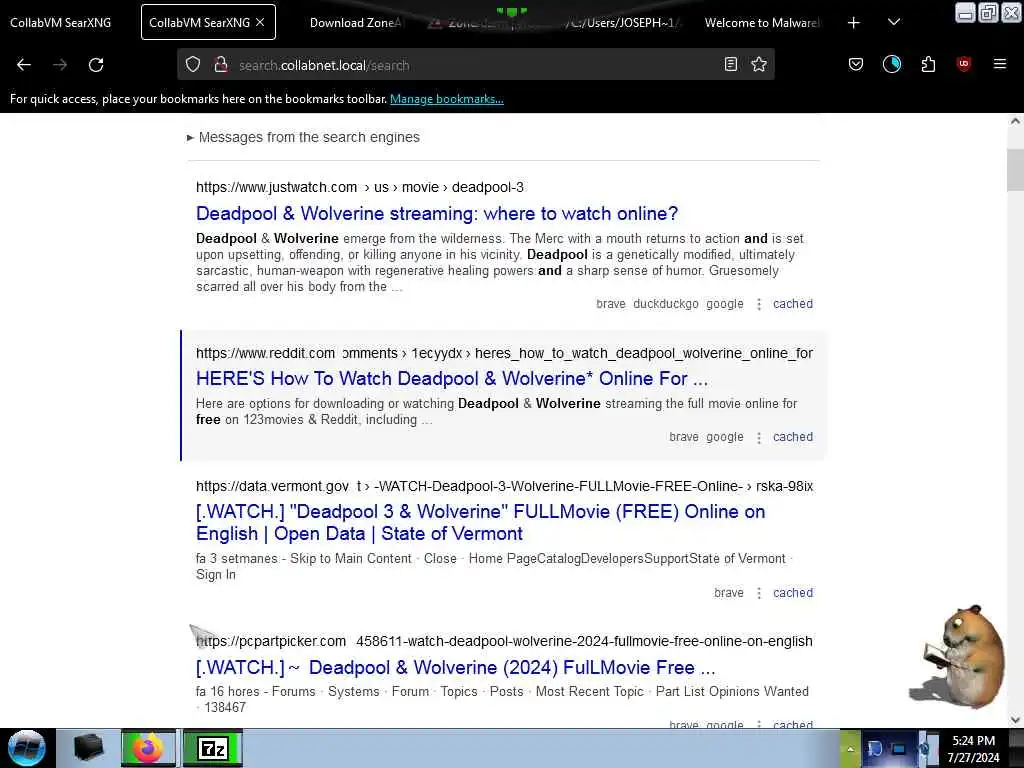Image resolution: width=1024 pixels, height=768 pixels.
Task: Show hidden system tray icons
Action: tap(850, 748)
